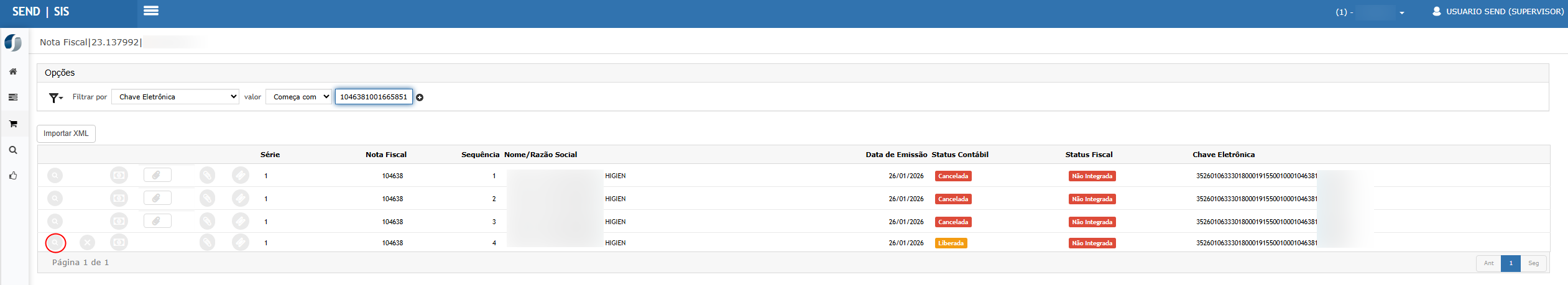Click the add filter plus icon
This screenshot has width=1568, height=285.
coord(420,97)
